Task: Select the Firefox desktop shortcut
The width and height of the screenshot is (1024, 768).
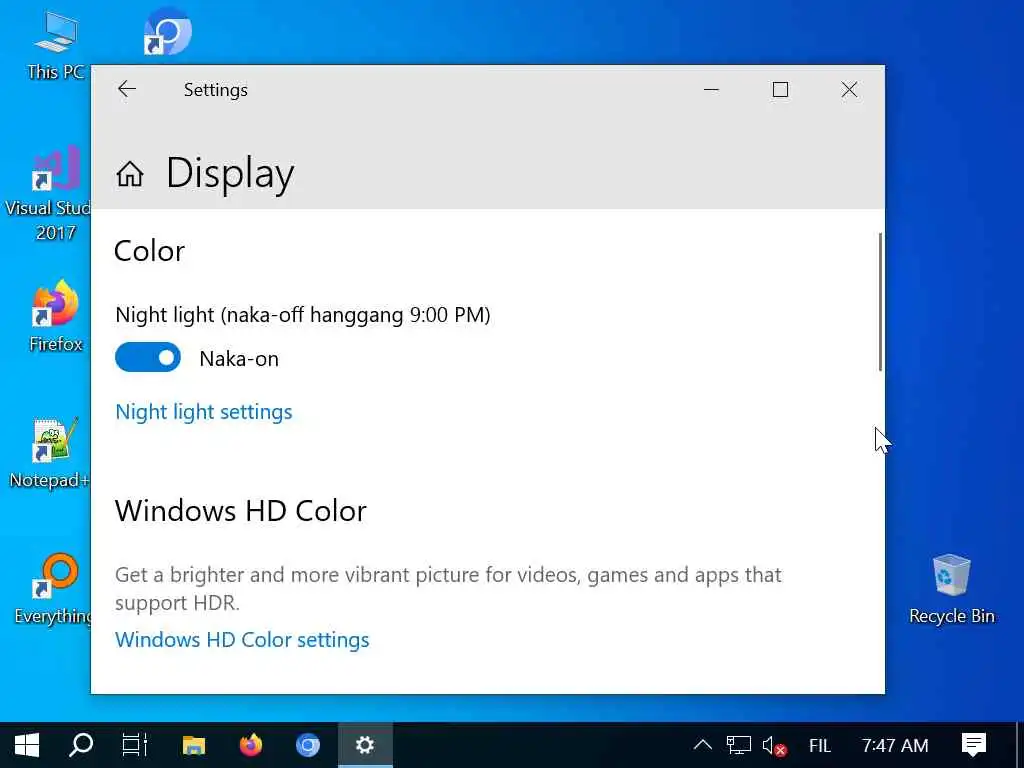Action: click(56, 317)
